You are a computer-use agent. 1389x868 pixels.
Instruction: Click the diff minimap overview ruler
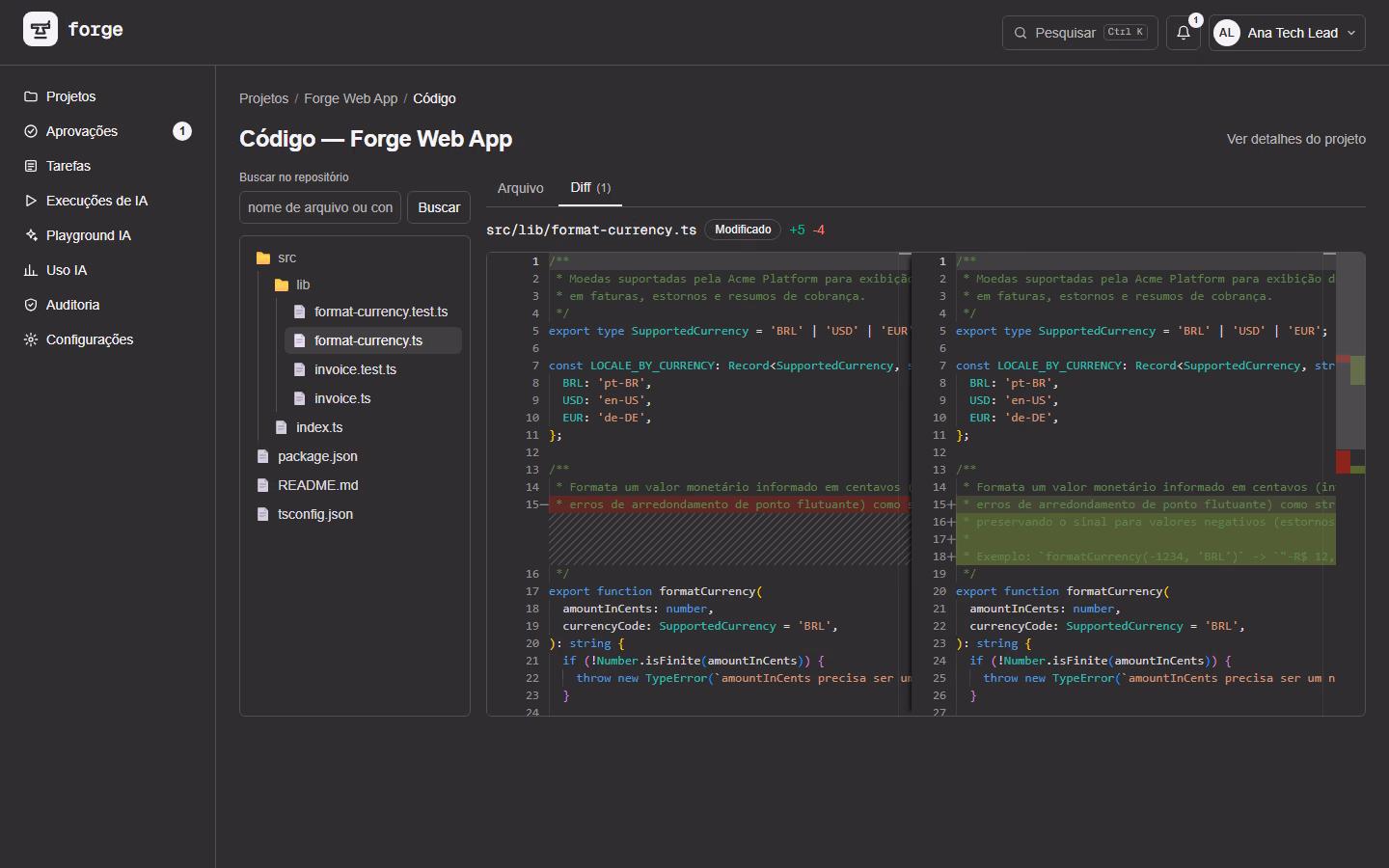(x=1350, y=484)
